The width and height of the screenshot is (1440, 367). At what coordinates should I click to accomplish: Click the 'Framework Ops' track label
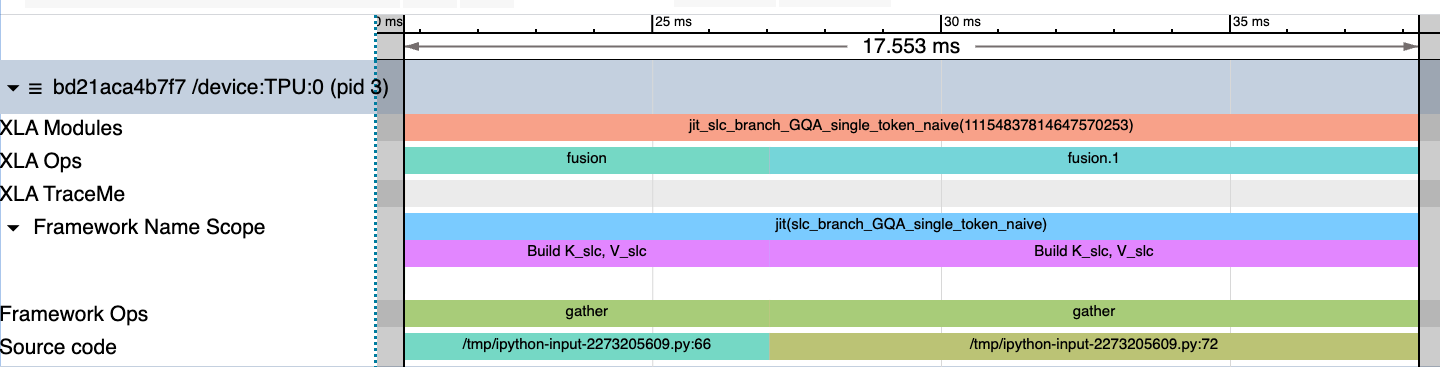[x=74, y=314]
